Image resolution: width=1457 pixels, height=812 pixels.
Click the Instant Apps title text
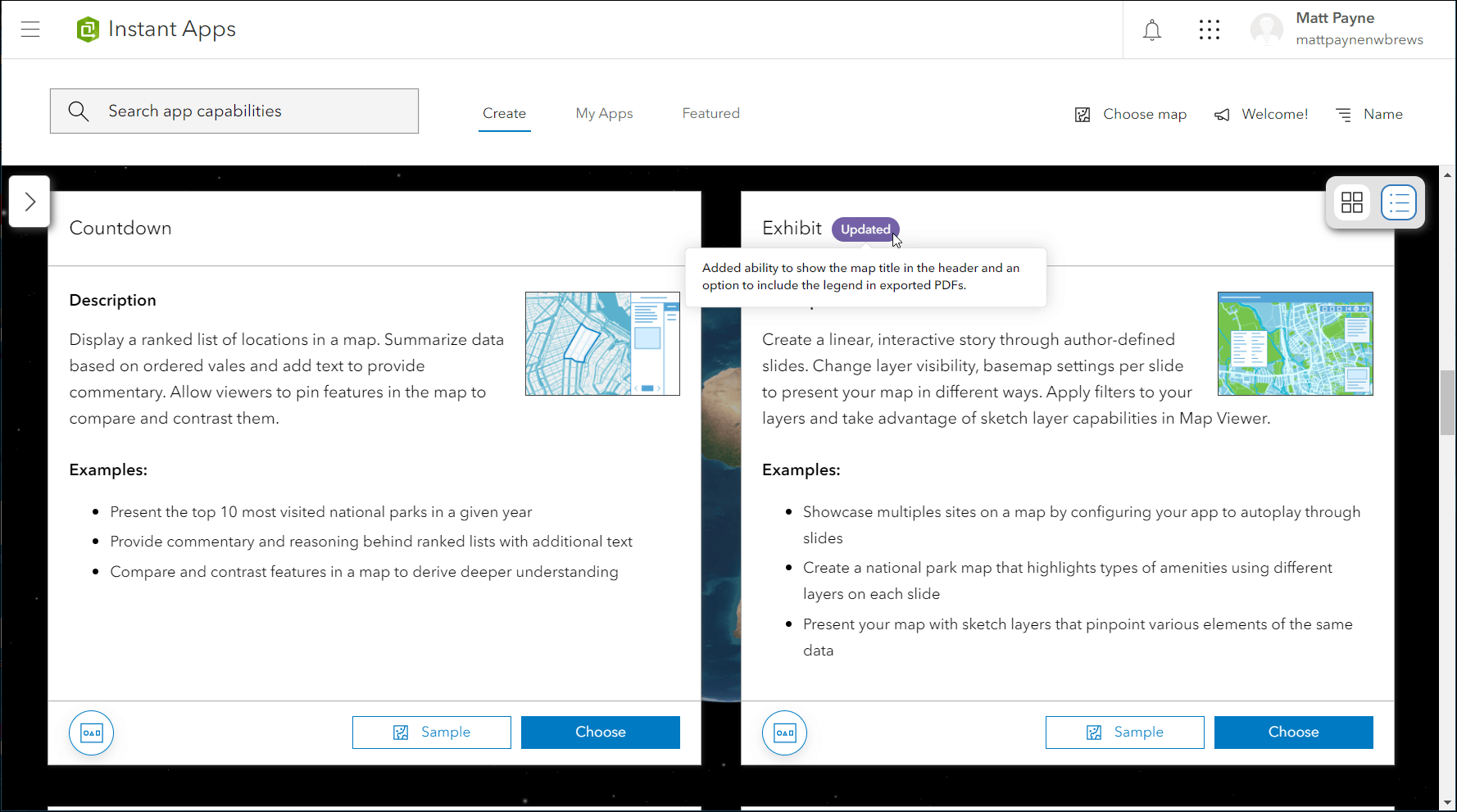click(x=172, y=29)
